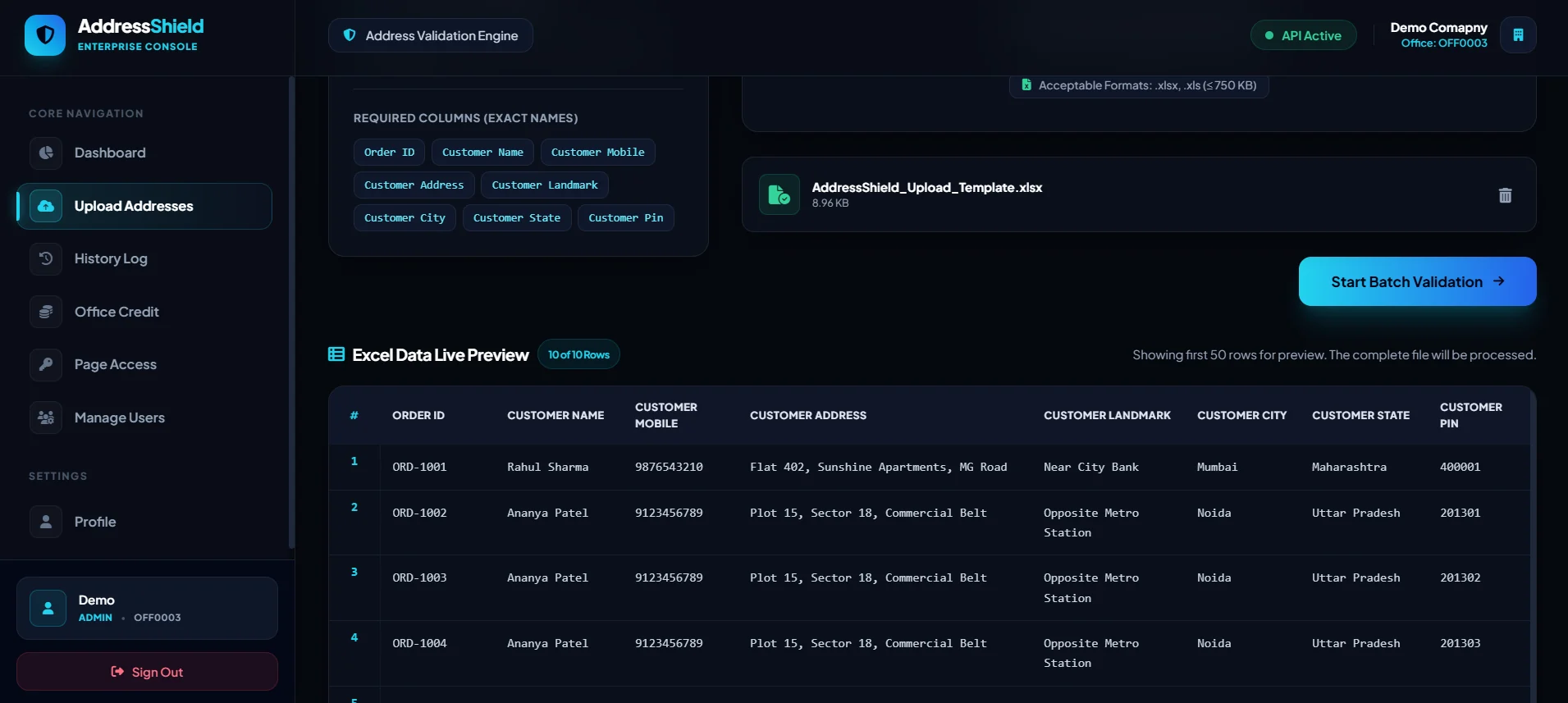Viewport: 1568px width, 703px height.
Task: Click the sign-out arrow icon
Action: click(117, 672)
